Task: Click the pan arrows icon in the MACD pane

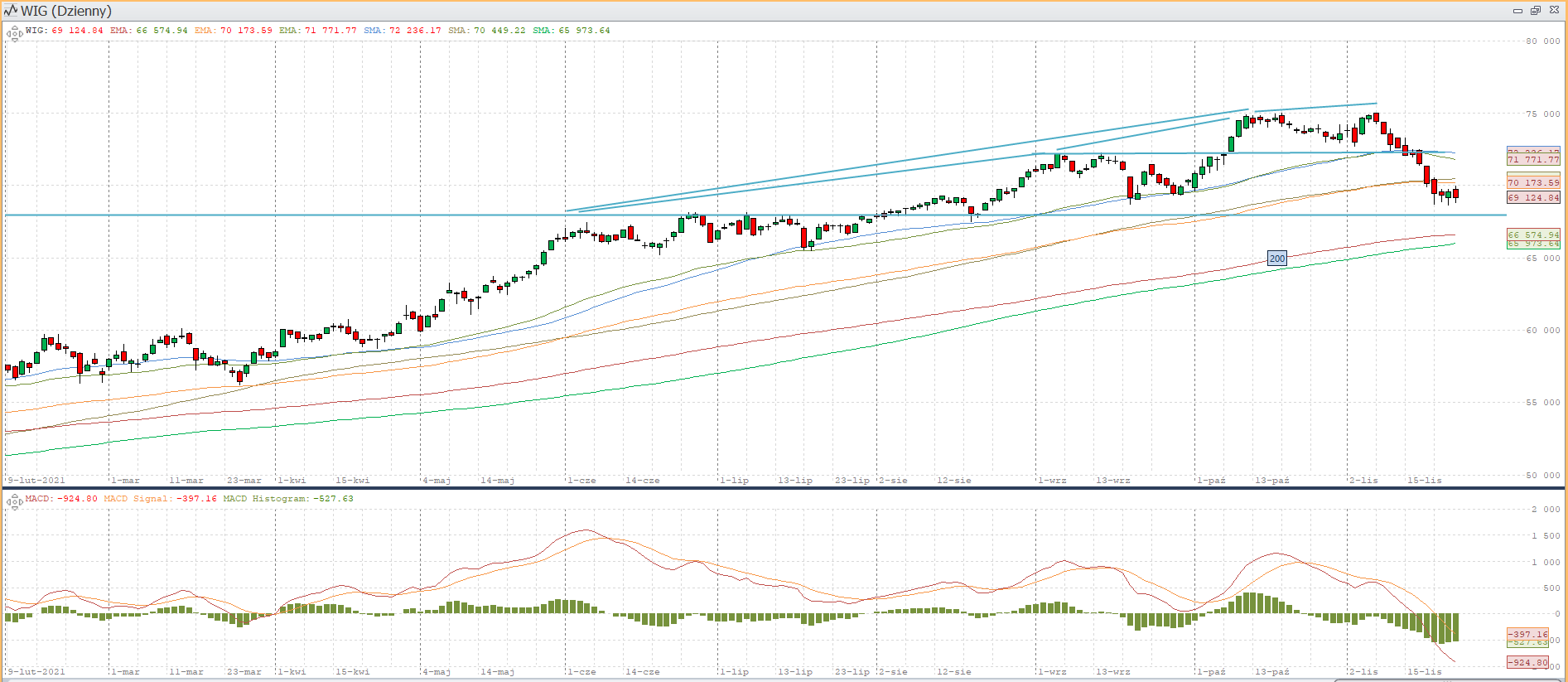Action: (14, 502)
